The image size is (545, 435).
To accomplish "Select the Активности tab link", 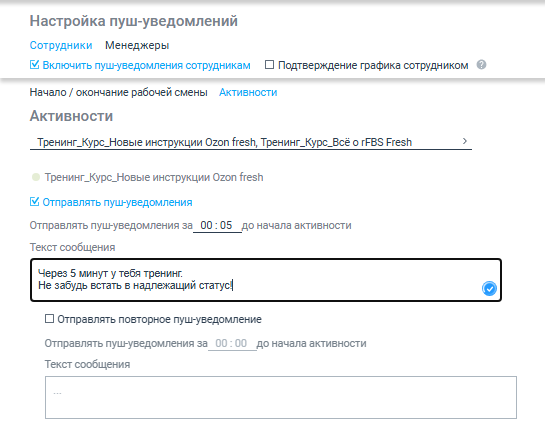I will [x=248, y=92].
